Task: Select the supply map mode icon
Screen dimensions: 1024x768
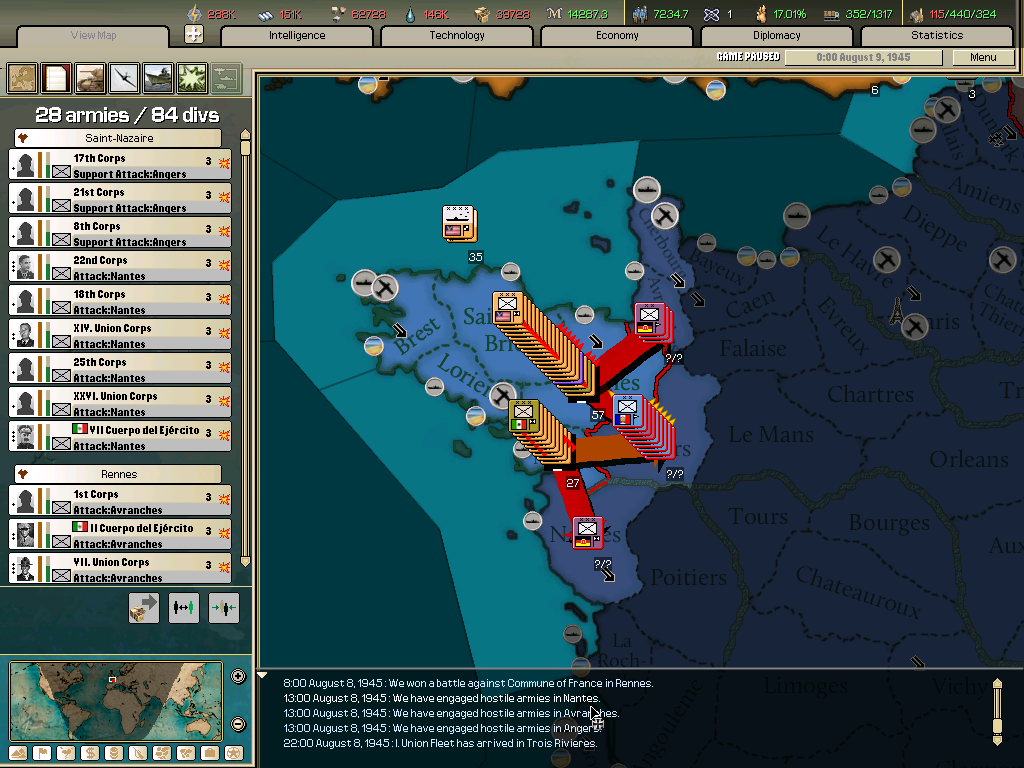Action: (x=139, y=755)
